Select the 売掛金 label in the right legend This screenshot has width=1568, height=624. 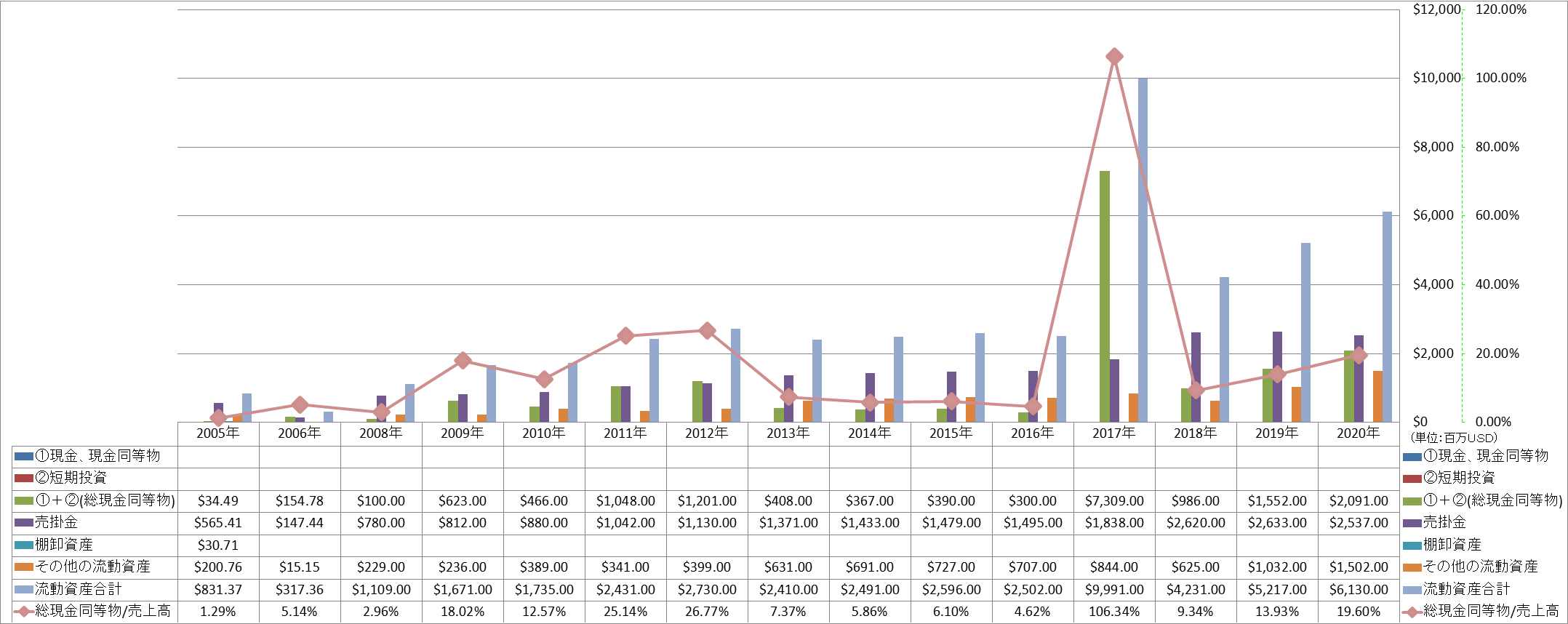click(1444, 522)
